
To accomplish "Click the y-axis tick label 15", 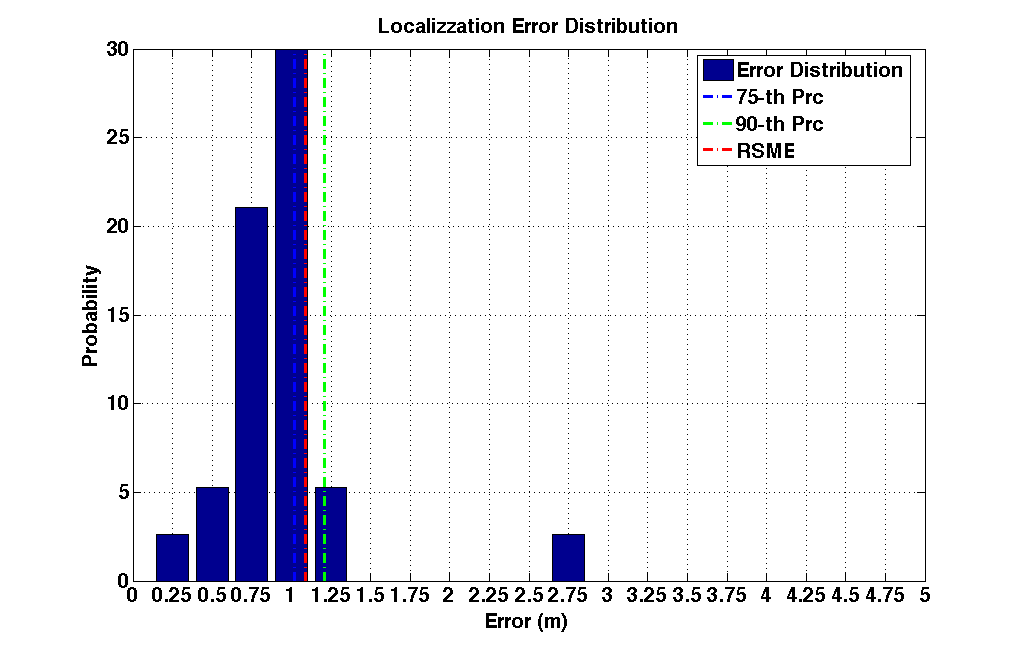I will [118, 315].
